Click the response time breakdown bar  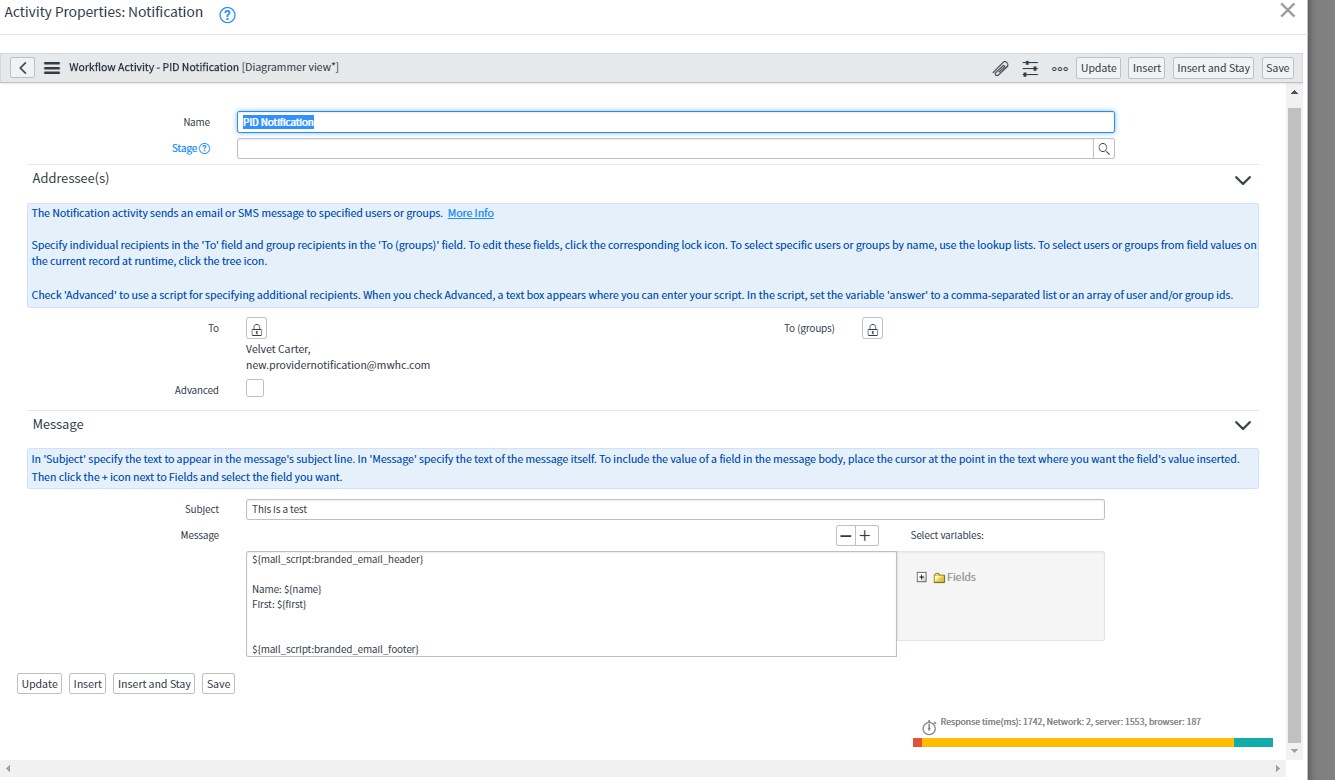[1093, 742]
